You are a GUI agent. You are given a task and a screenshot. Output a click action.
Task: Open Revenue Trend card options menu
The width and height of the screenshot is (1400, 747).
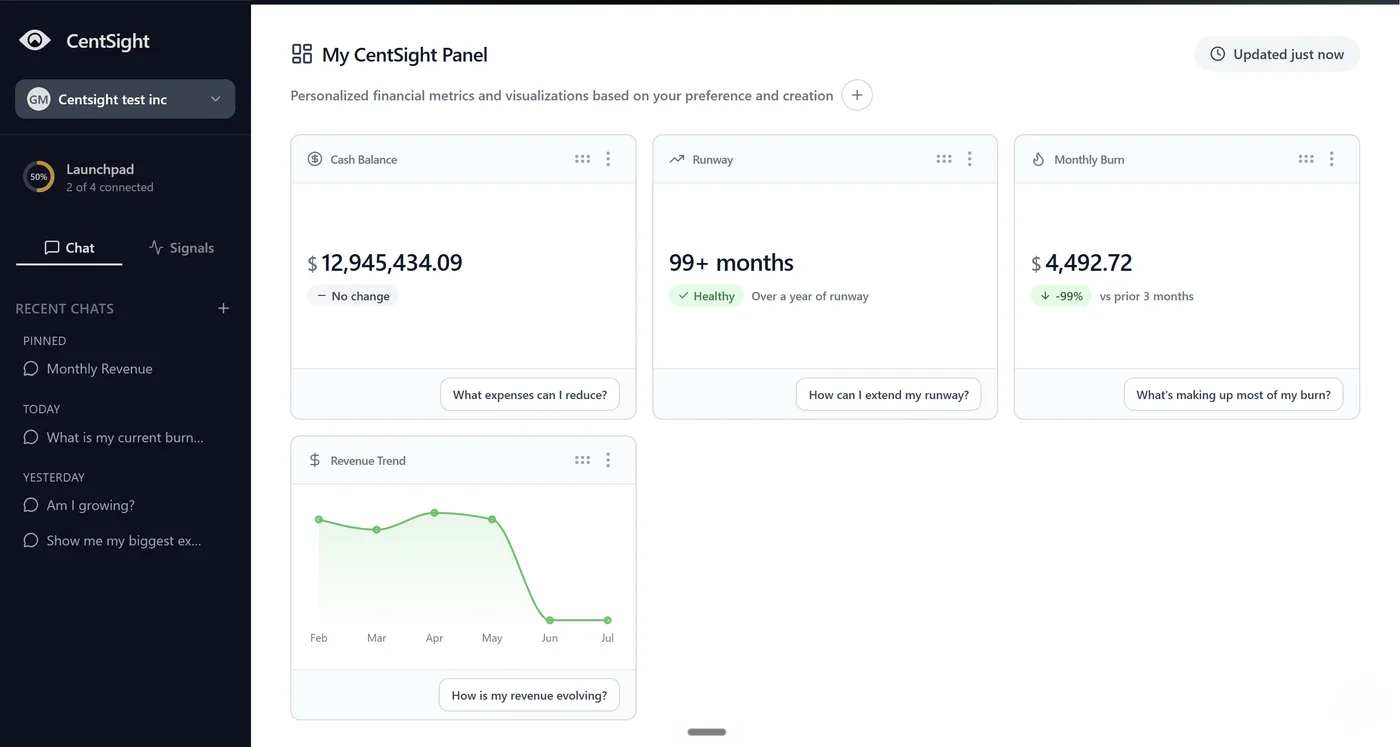(x=608, y=460)
